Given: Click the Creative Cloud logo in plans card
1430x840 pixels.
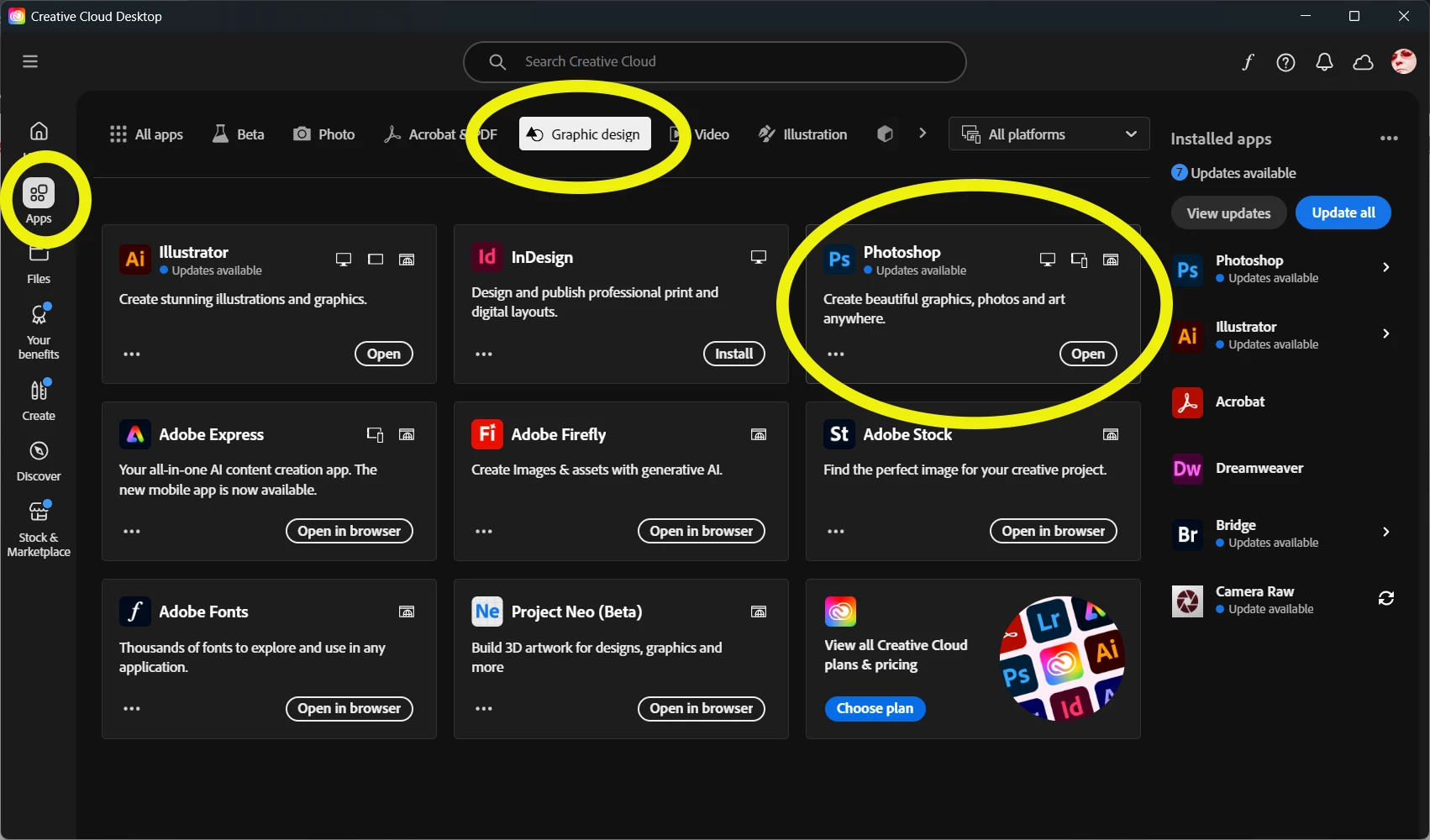Looking at the screenshot, I should [840, 612].
